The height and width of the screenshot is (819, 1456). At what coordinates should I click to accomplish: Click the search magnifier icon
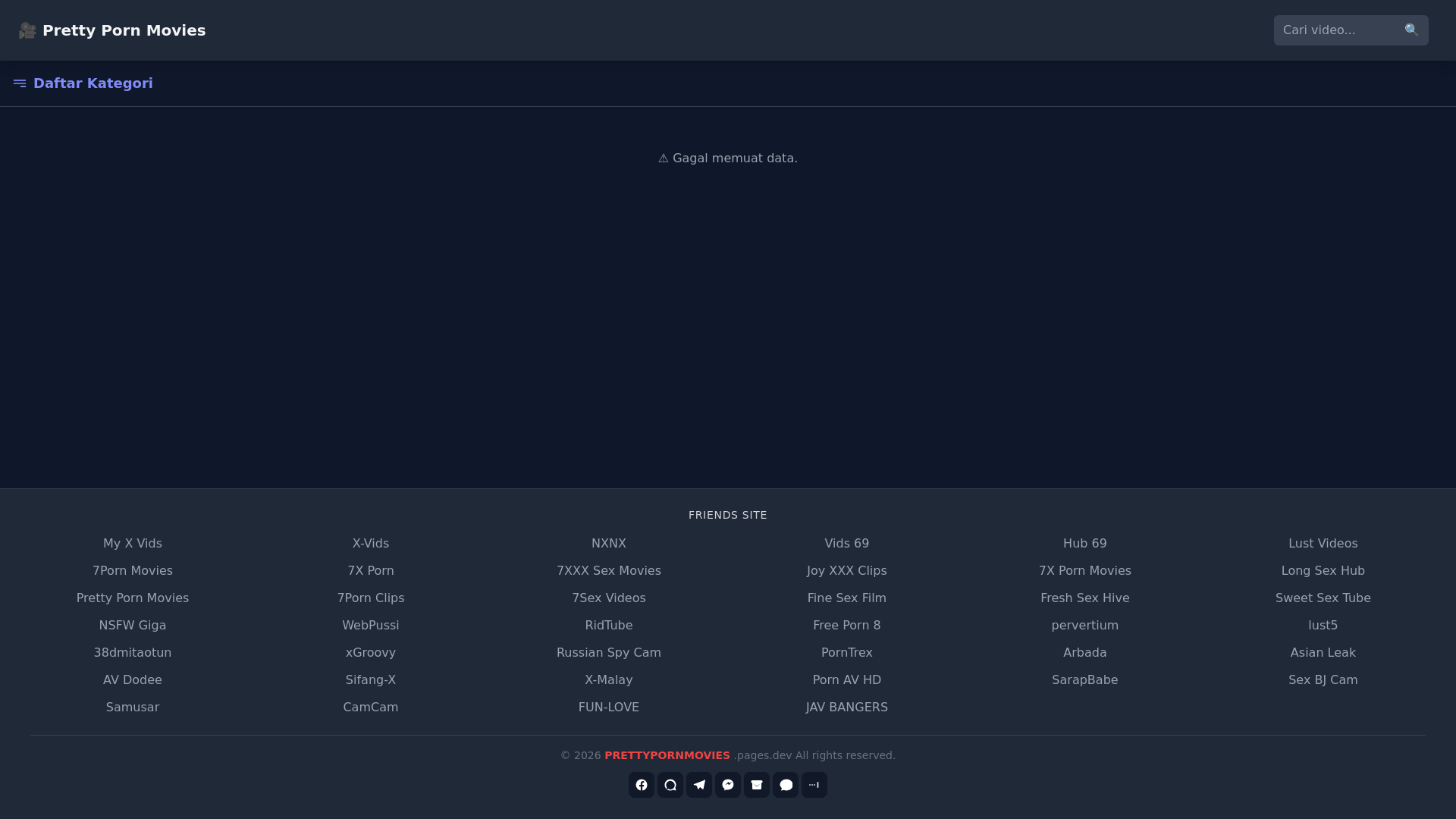coord(1411,30)
